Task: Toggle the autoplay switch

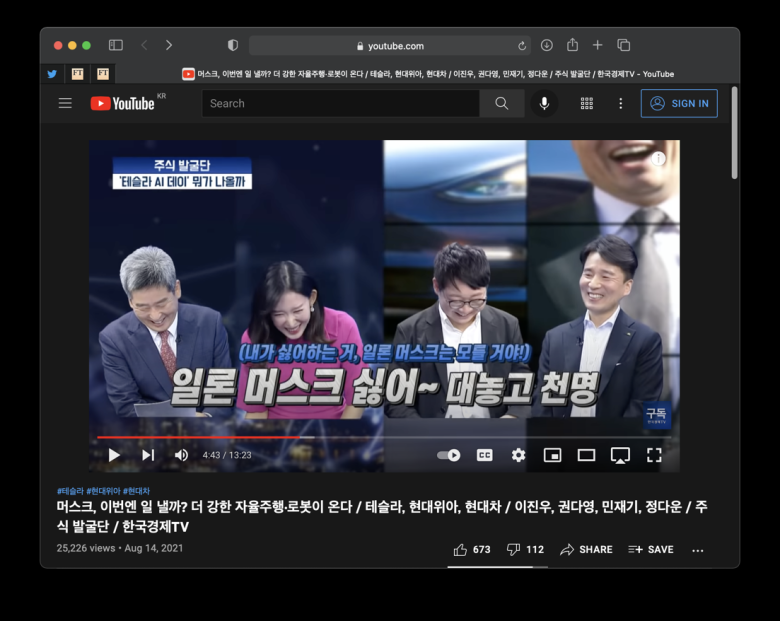Action: 449,455
